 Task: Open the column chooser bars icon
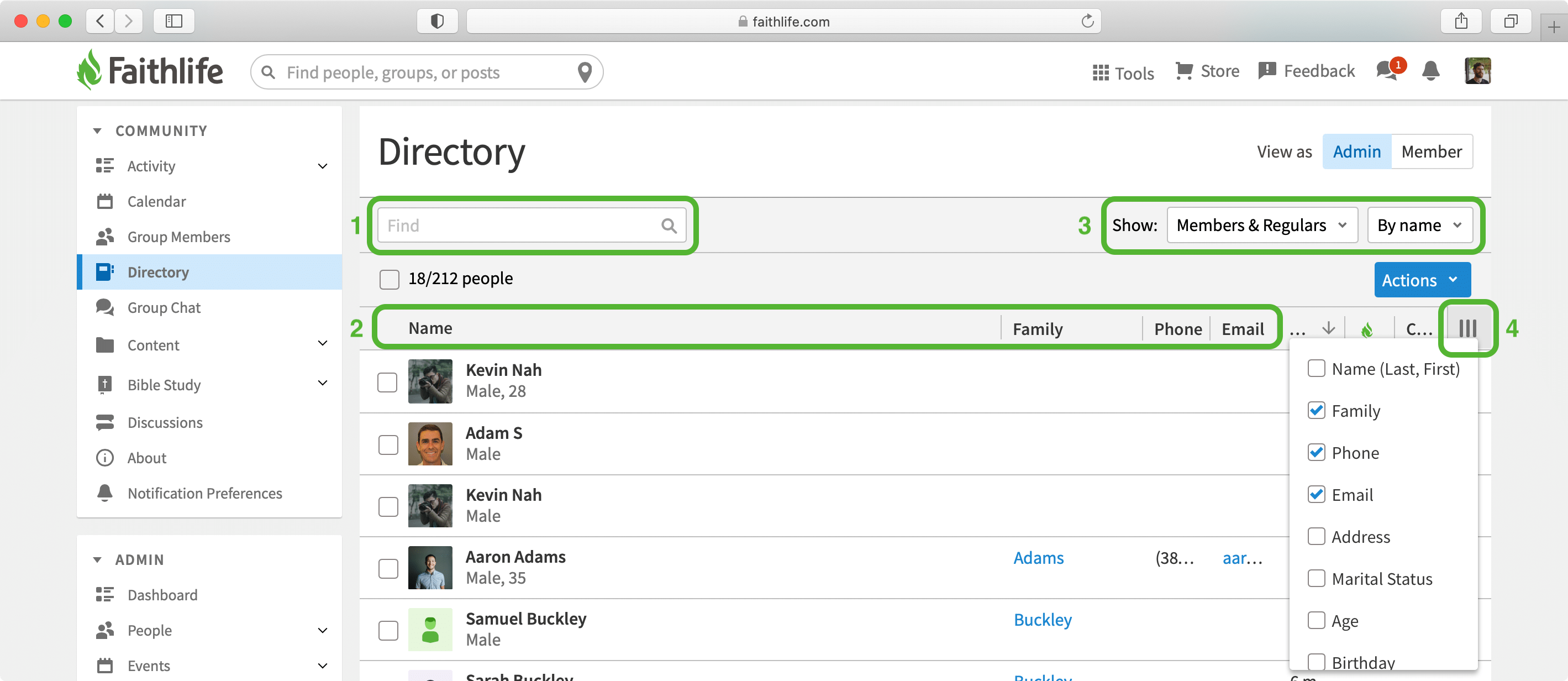coord(1467,329)
